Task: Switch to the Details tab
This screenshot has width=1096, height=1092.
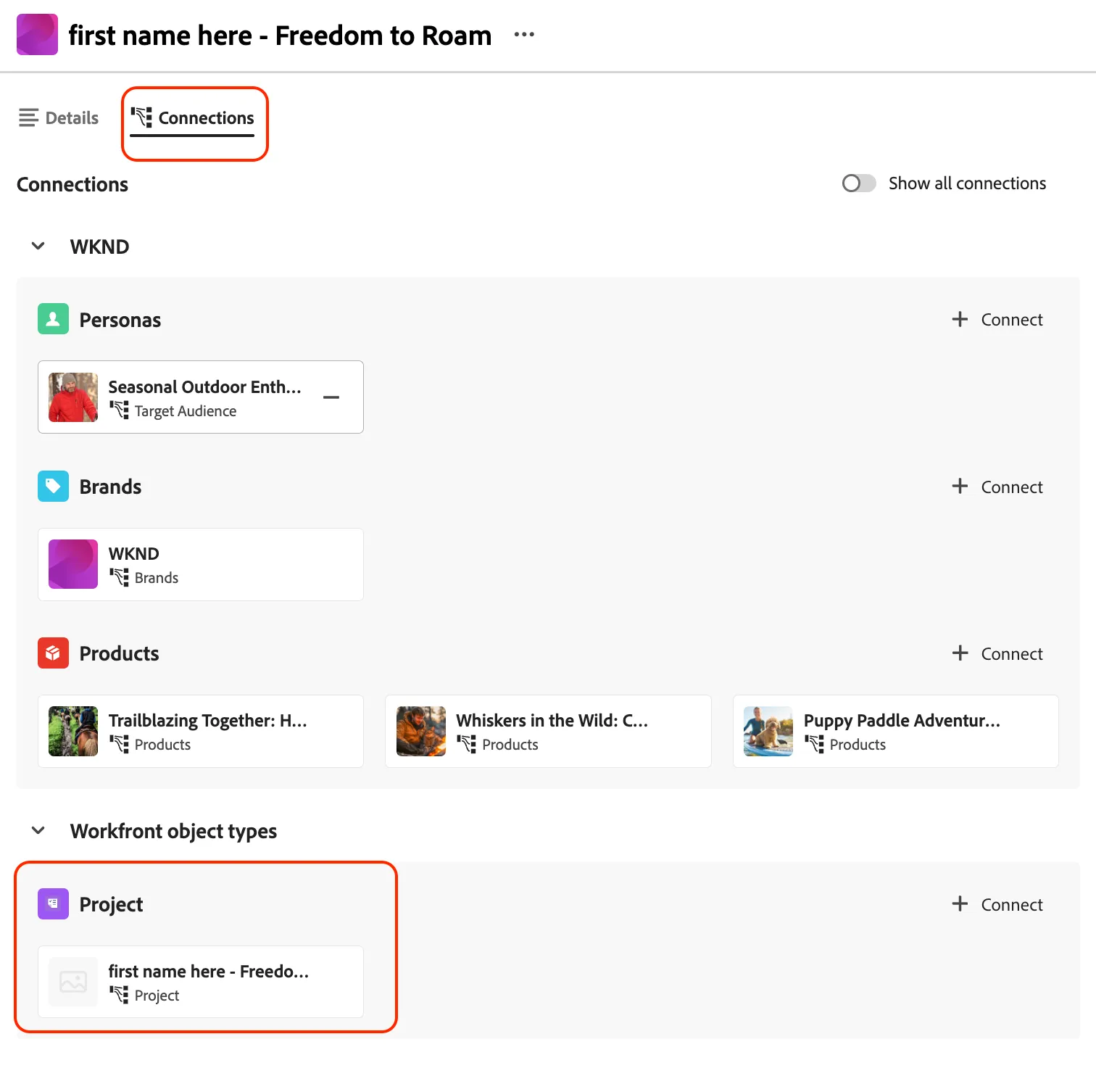Action: pos(59,117)
